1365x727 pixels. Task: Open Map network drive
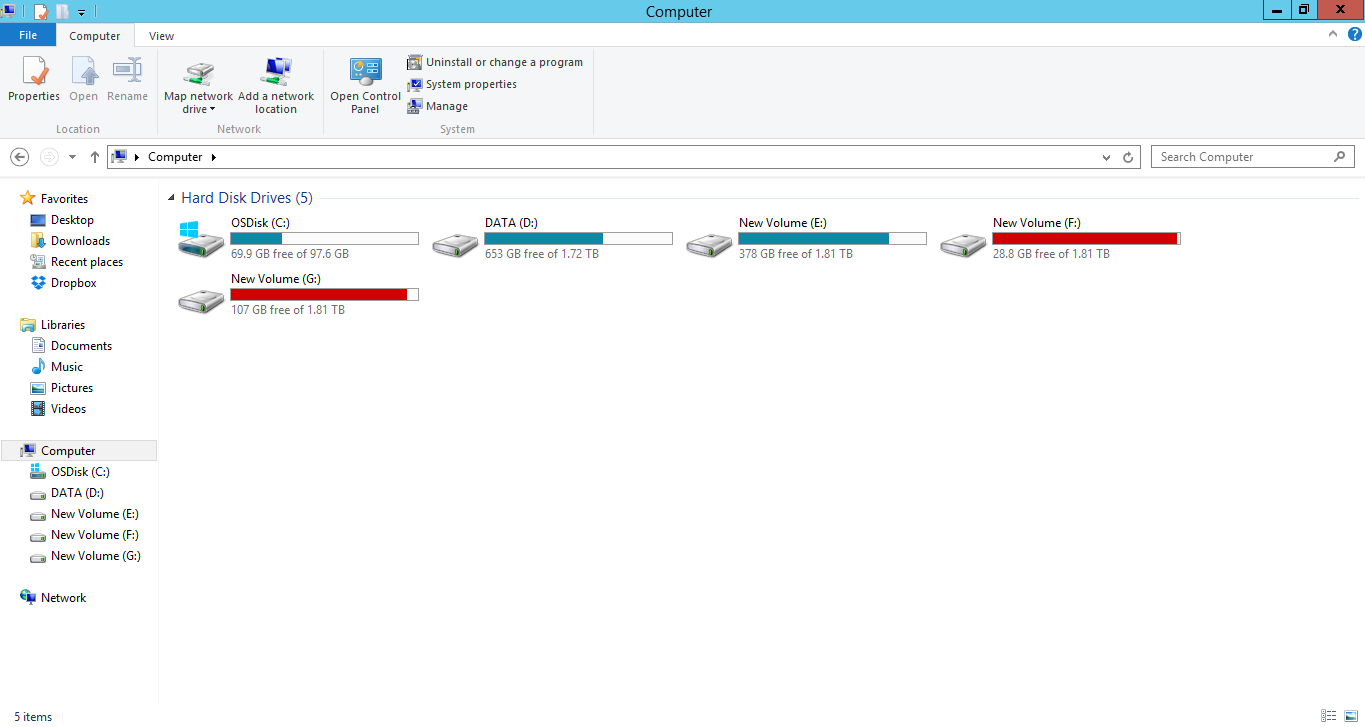click(x=198, y=86)
